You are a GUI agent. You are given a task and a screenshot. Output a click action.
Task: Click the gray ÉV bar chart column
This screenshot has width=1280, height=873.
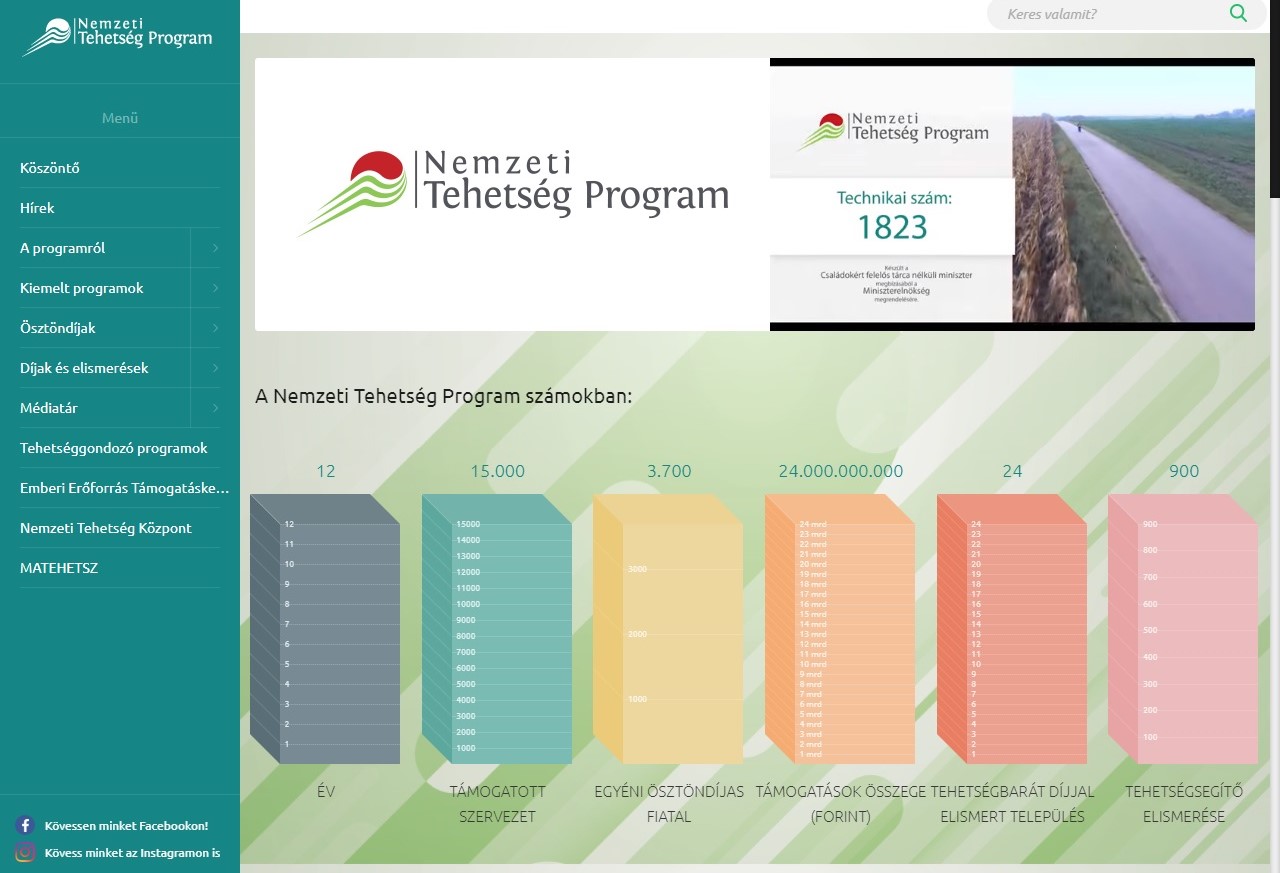[x=325, y=629]
